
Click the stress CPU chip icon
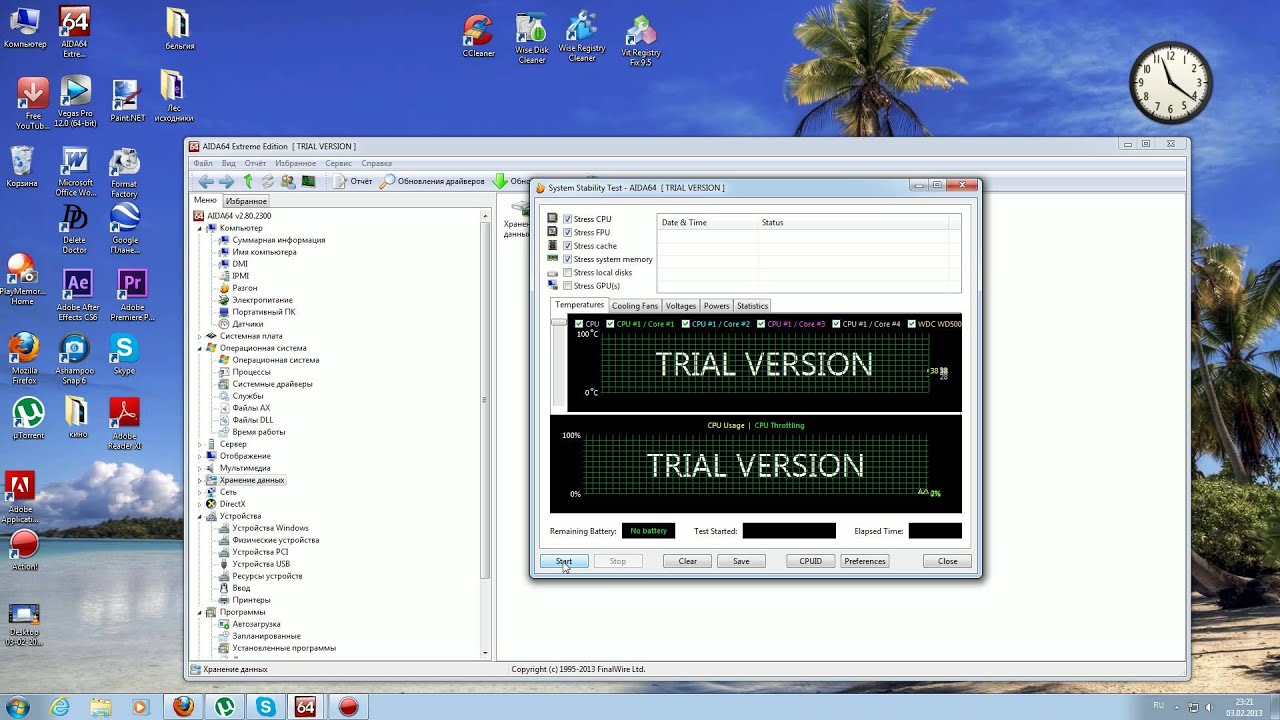pos(553,218)
